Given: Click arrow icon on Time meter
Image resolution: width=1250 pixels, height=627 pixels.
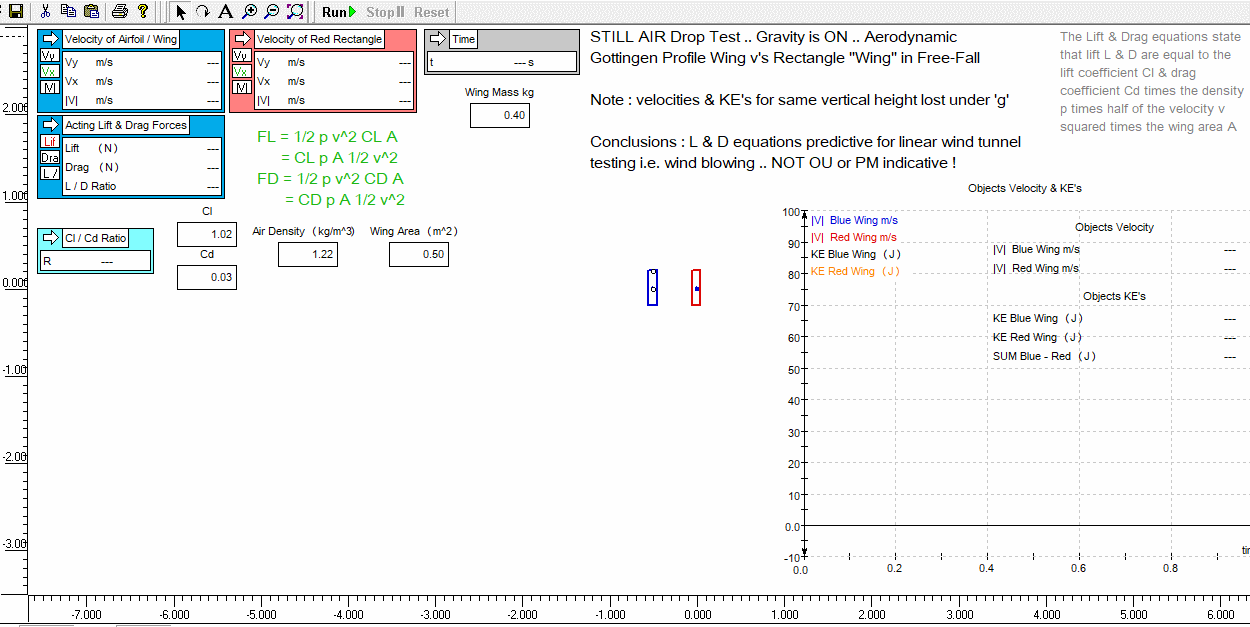Looking at the screenshot, I should [x=437, y=39].
